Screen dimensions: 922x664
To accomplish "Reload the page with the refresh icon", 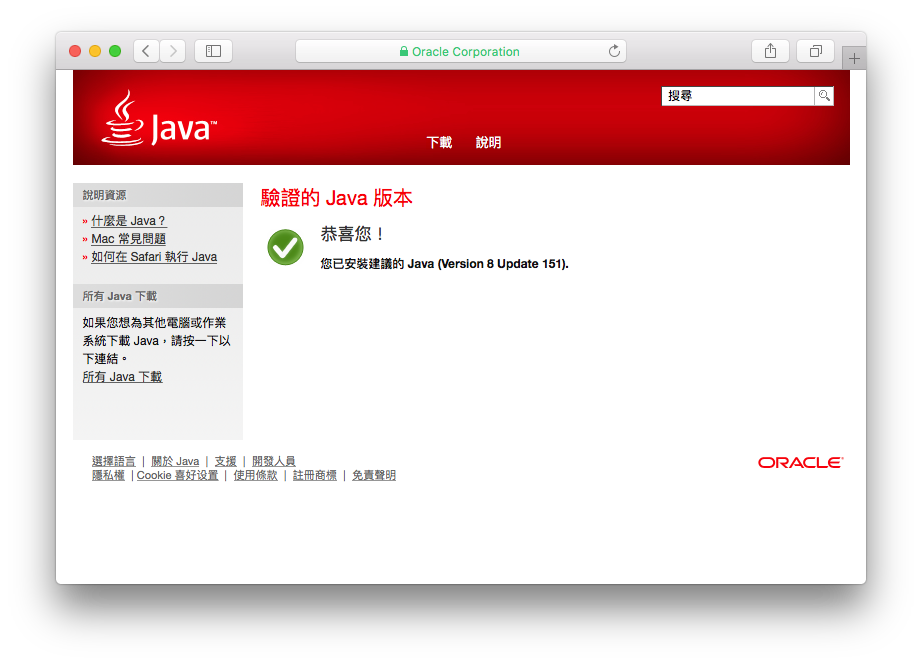I will [614, 51].
